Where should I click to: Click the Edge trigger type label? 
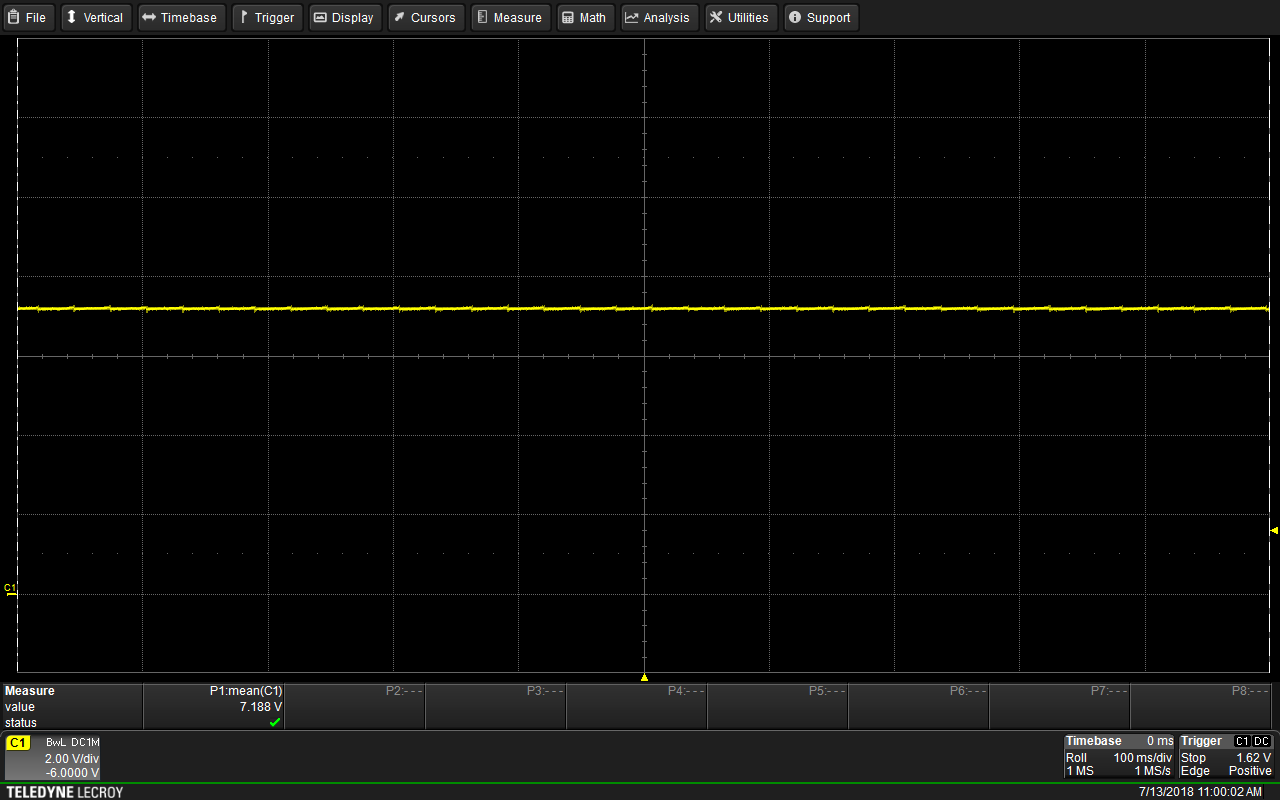(x=1195, y=771)
